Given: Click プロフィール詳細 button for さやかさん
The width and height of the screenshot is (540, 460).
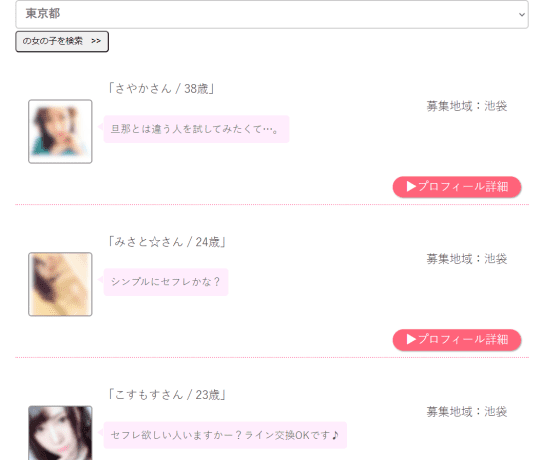Looking at the screenshot, I should 457,187.
